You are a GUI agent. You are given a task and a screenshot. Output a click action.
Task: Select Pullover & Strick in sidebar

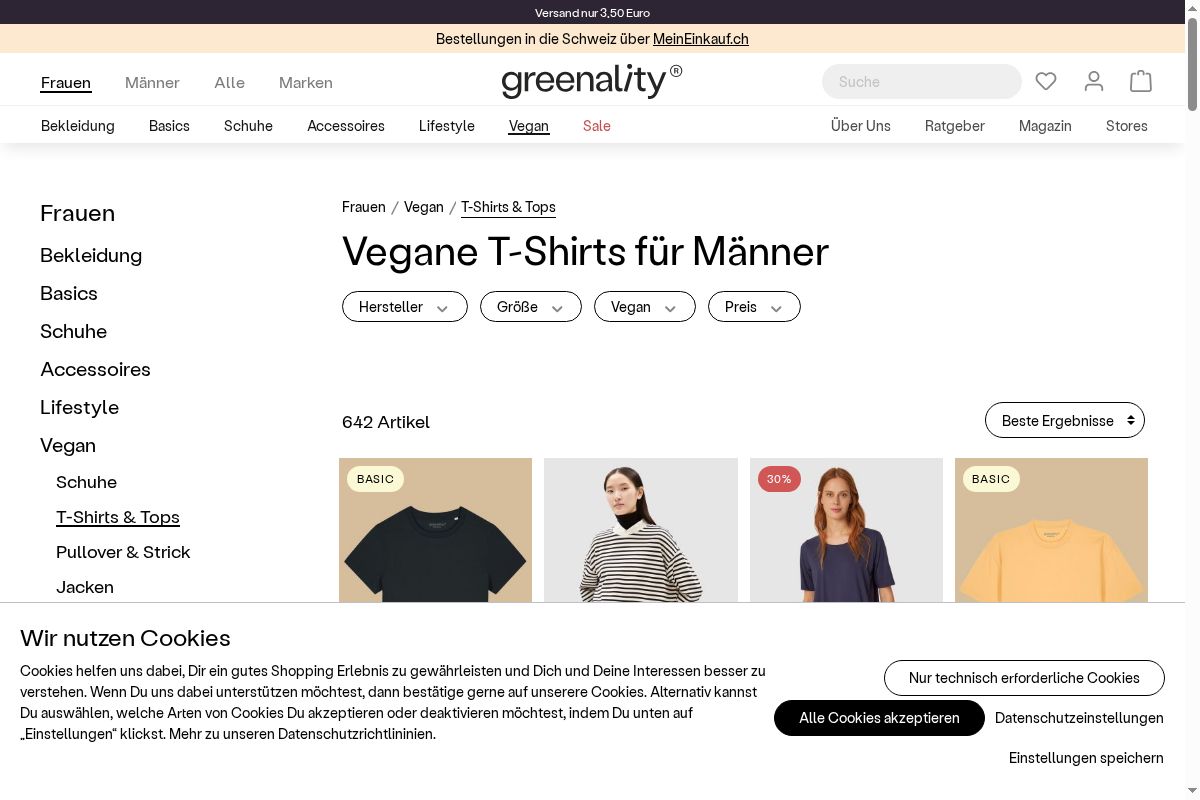(123, 552)
